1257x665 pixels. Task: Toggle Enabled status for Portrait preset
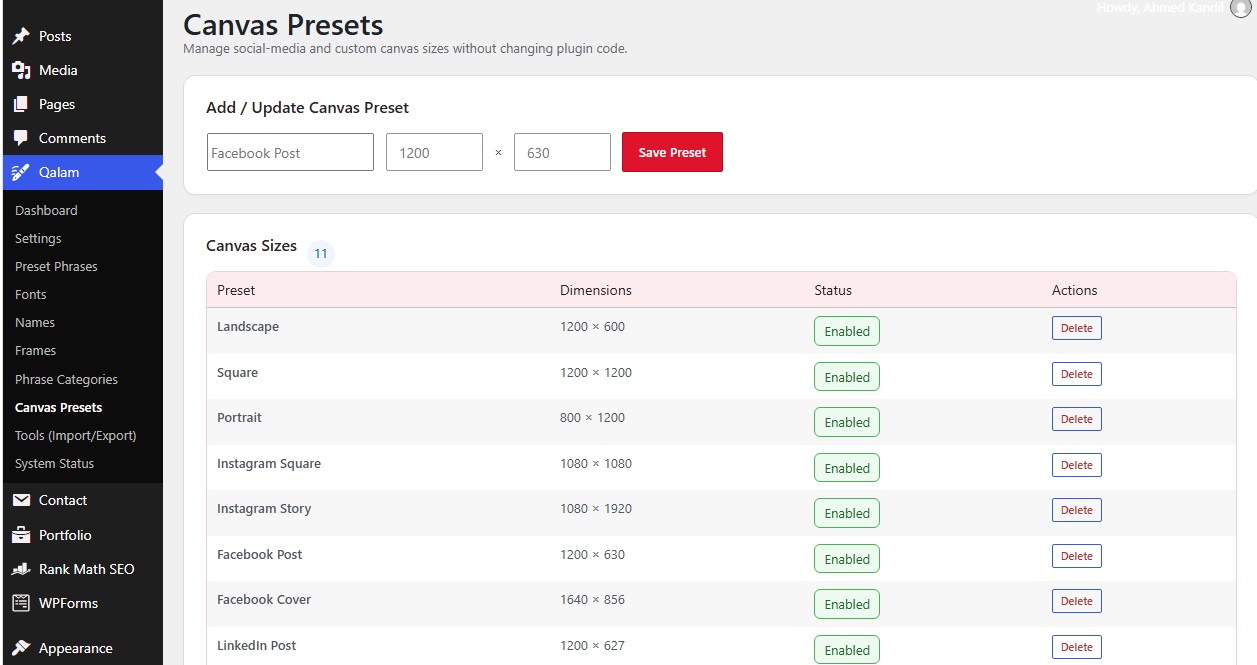coord(847,422)
